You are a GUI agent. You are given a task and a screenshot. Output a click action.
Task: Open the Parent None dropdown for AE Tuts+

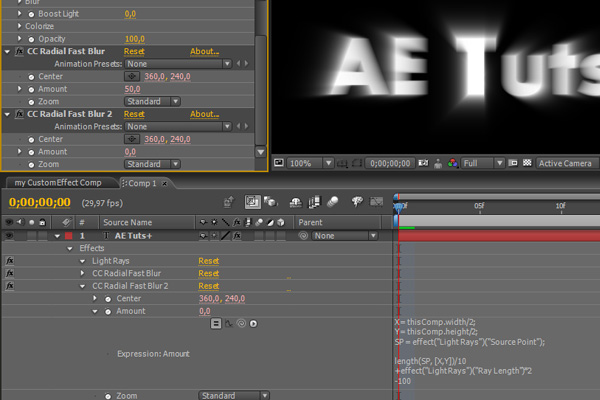pyautogui.click(x=345, y=236)
